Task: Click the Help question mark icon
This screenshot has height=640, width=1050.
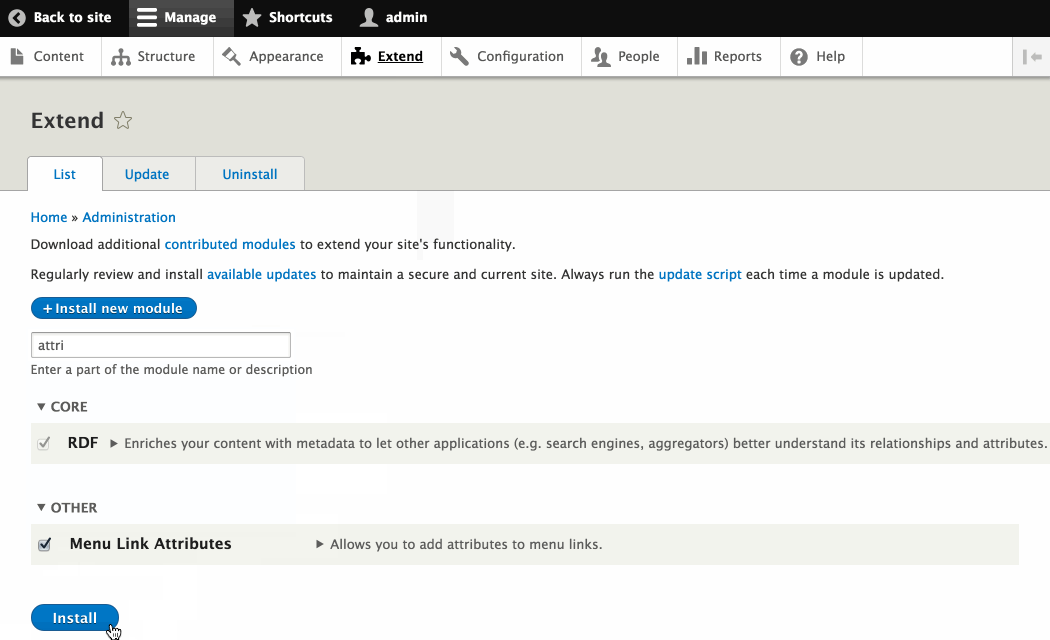Action: tap(798, 57)
